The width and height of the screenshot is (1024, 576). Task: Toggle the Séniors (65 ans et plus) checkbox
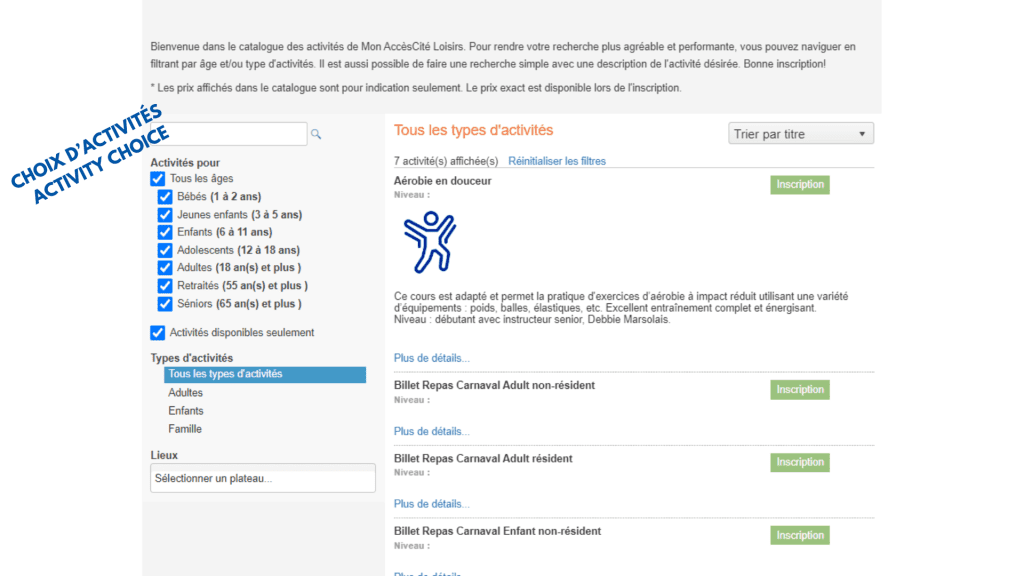tap(165, 304)
